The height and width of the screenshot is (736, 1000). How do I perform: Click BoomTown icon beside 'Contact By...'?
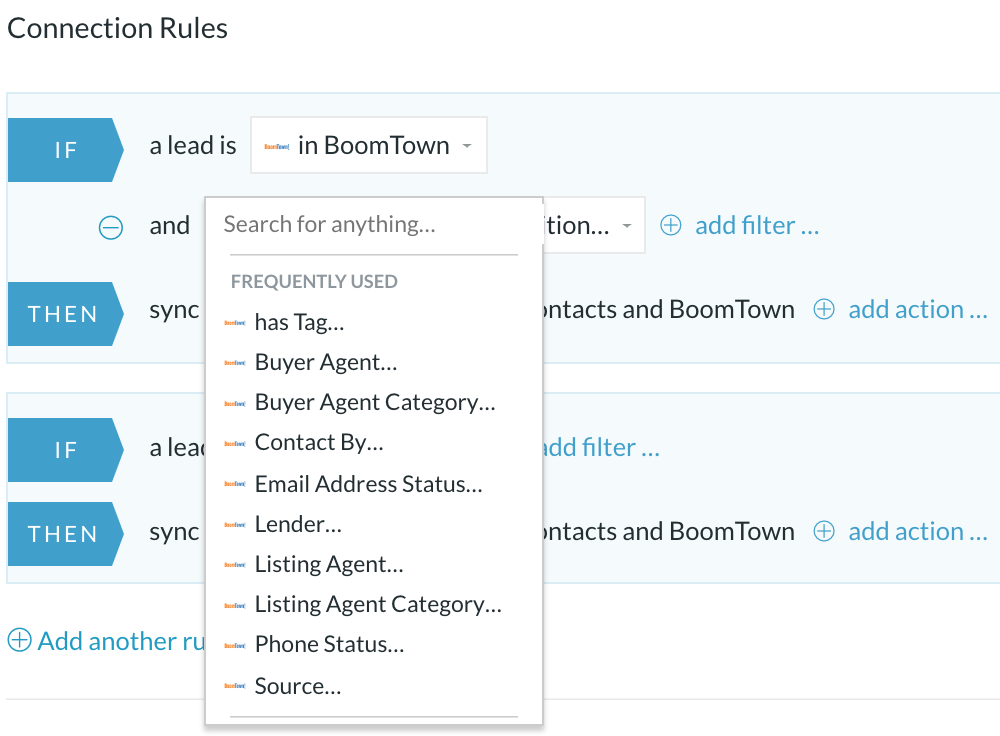tap(235, 443)
